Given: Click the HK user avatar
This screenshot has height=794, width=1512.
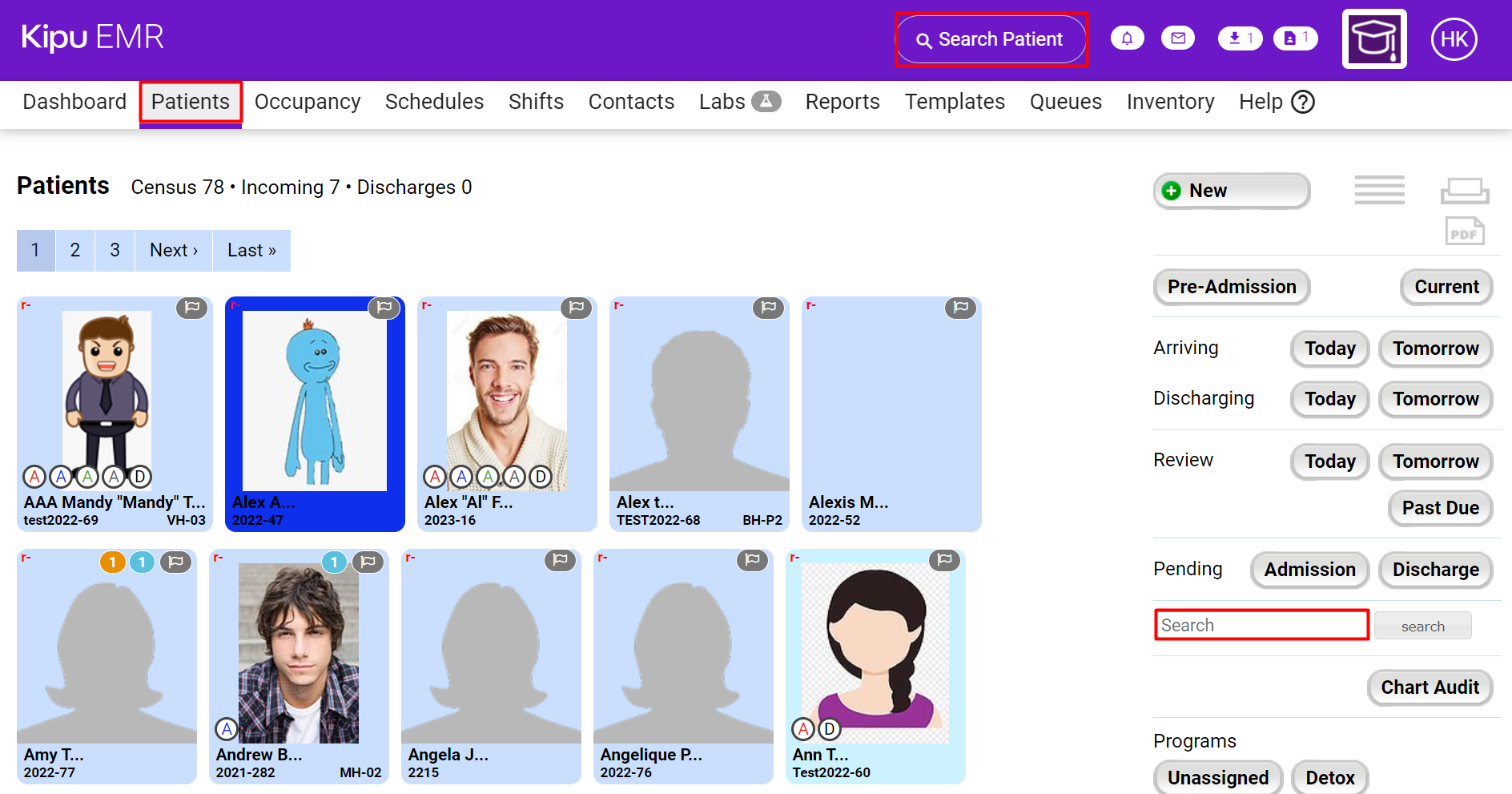Looking at the screenshot, I should click(x=1454, y=39).
